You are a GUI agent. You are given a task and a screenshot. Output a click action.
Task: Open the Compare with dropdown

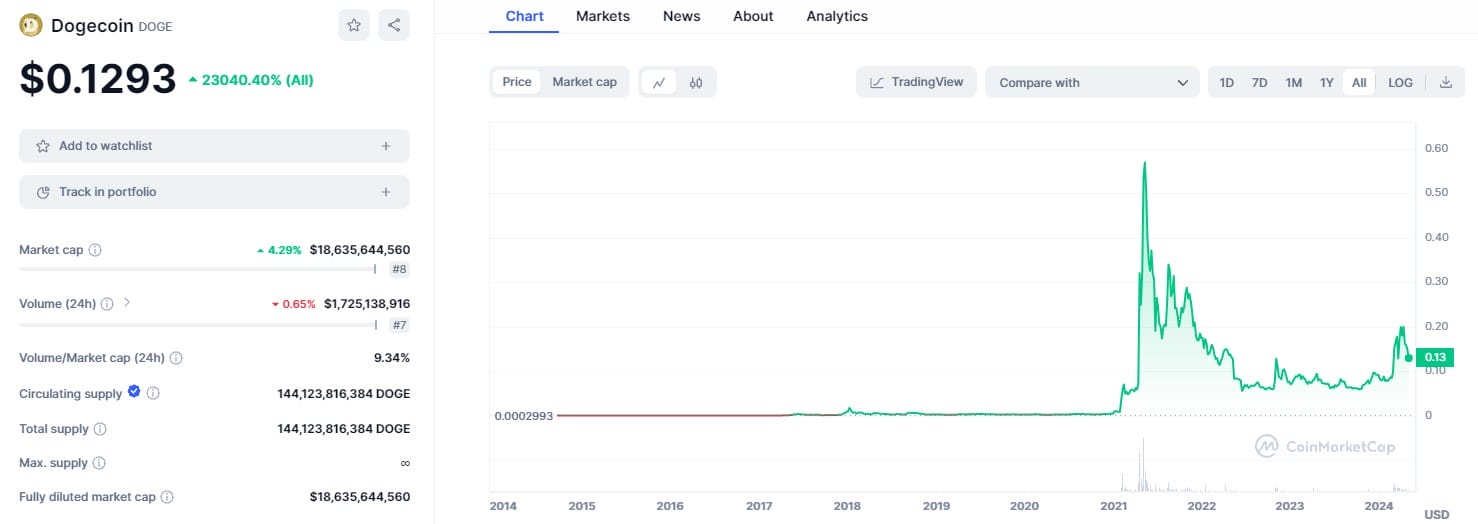1092,83
